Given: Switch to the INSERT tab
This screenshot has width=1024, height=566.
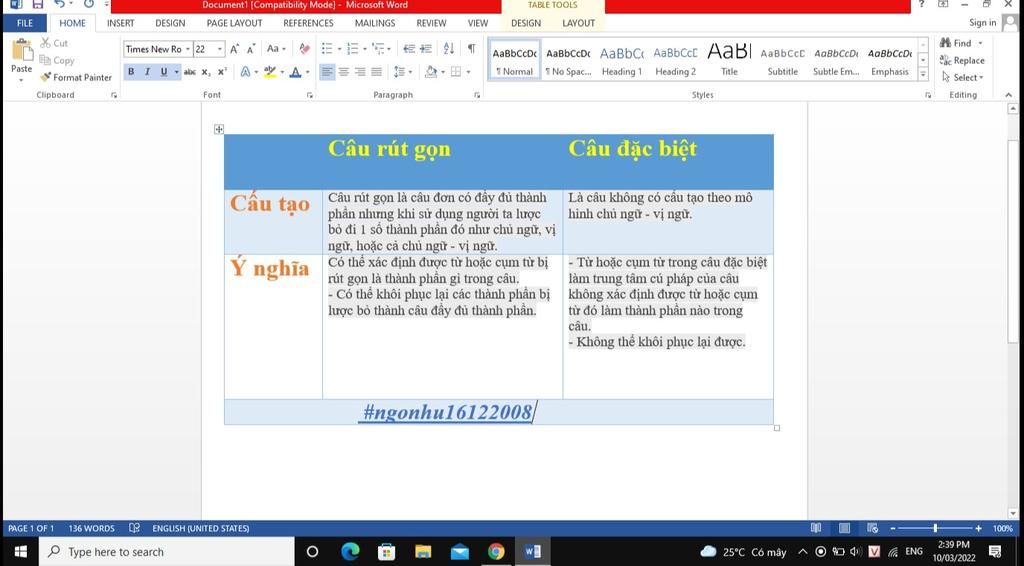Looking at the screenshot, I should pos(120,23).
